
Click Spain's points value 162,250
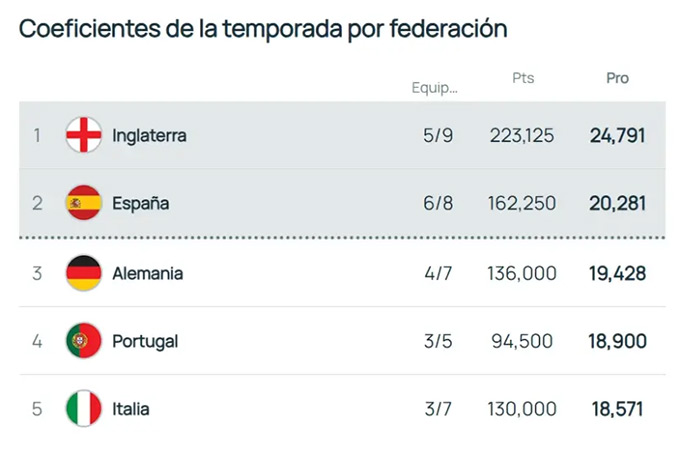(x=522, y=203)
